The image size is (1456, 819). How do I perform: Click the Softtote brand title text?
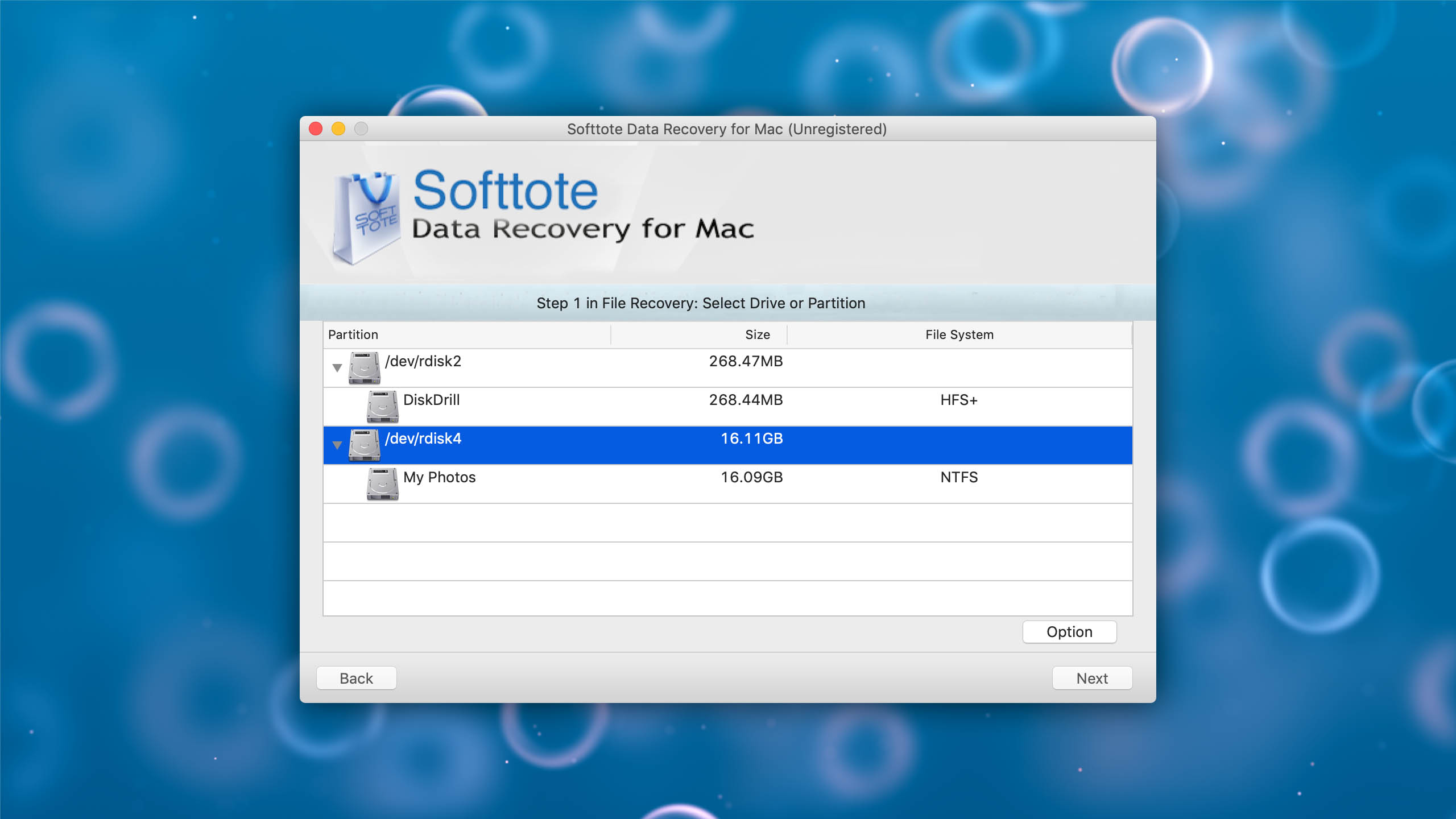[x=505, y=191]
